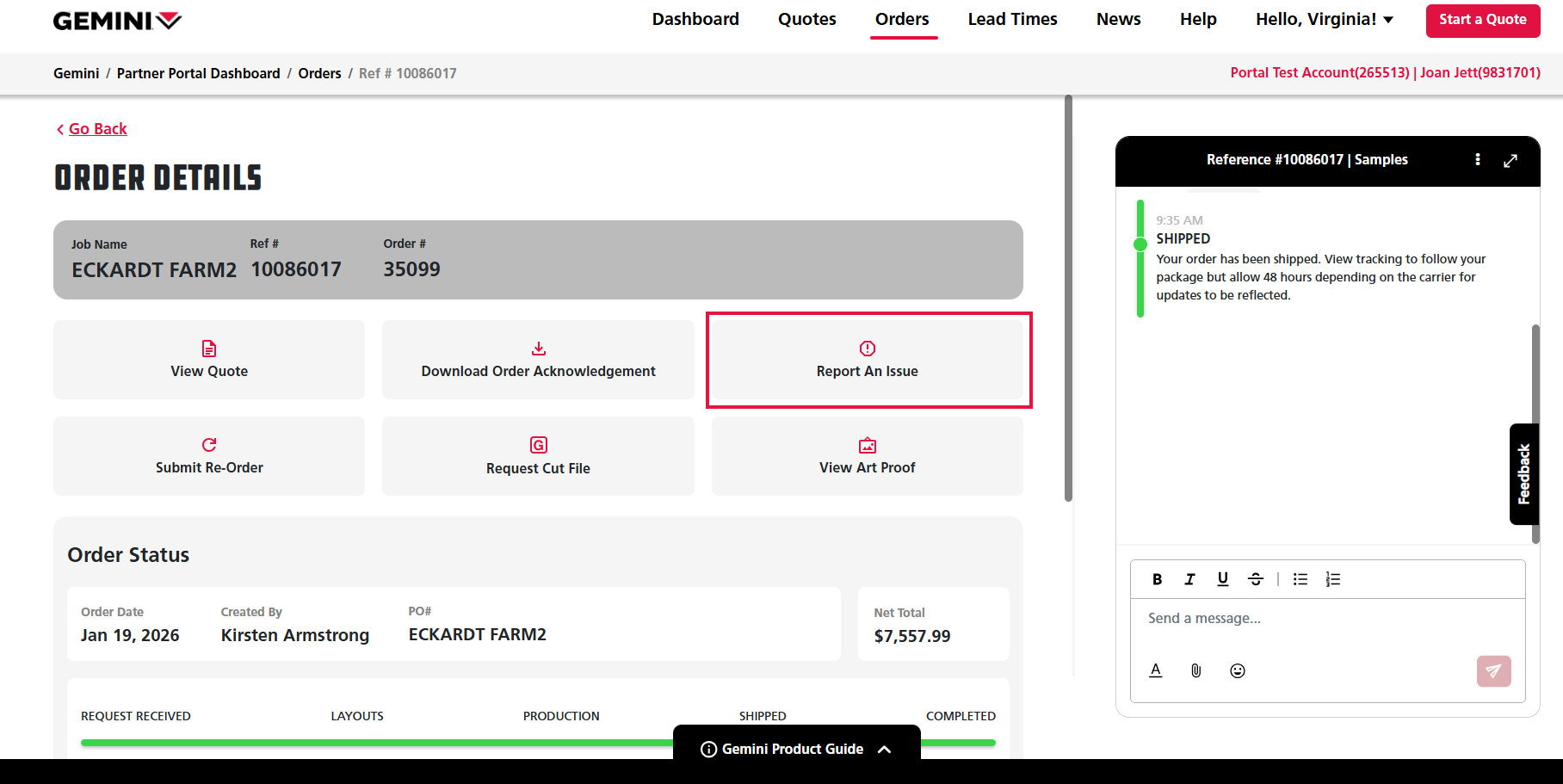Open the Lead Times page

coord(1012,20)
